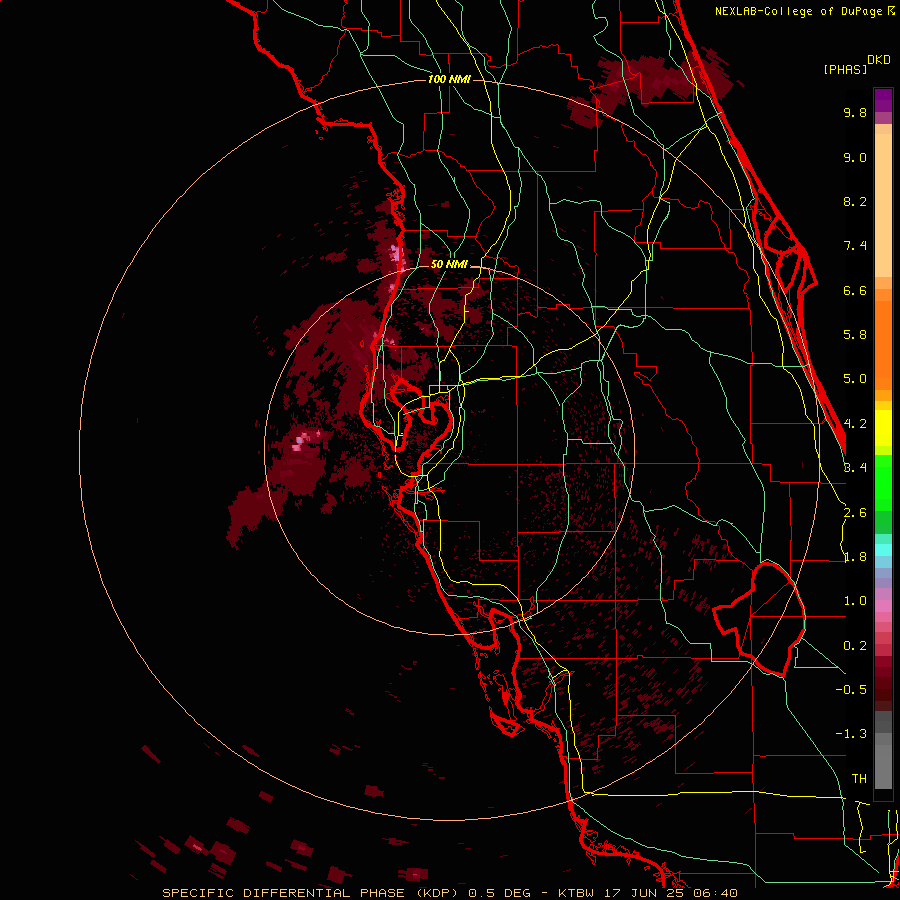Click the Specific Differential Phase caption at bottom
This screenshot has width=900, height=900.
449,893
